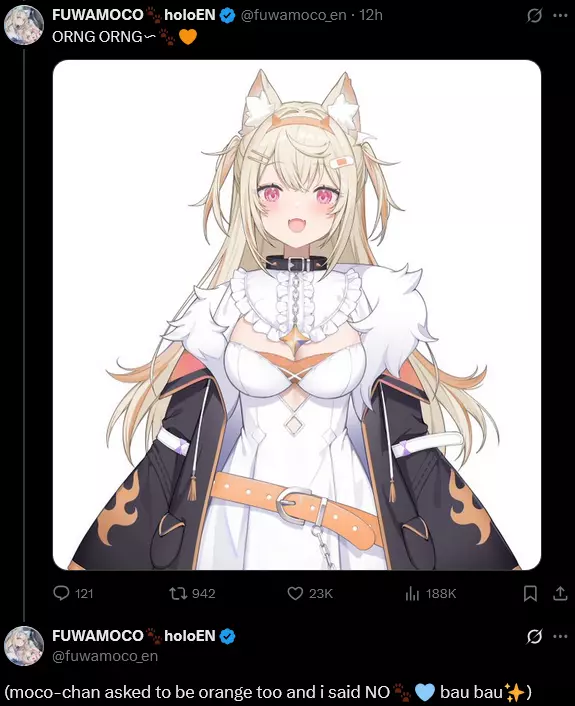Click Grok icon on the second tweet

click(x=534, y=636)
